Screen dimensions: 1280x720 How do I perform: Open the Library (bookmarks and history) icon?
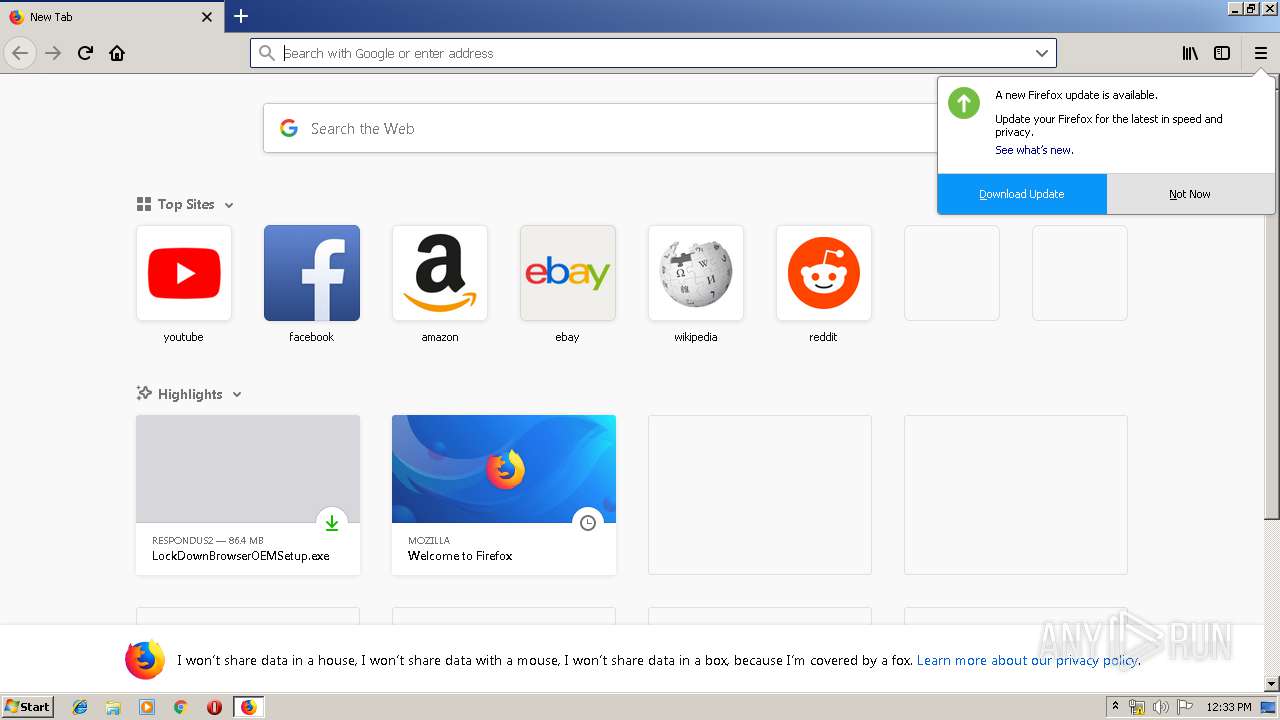pyautogui.click(x=1190, y=53)
